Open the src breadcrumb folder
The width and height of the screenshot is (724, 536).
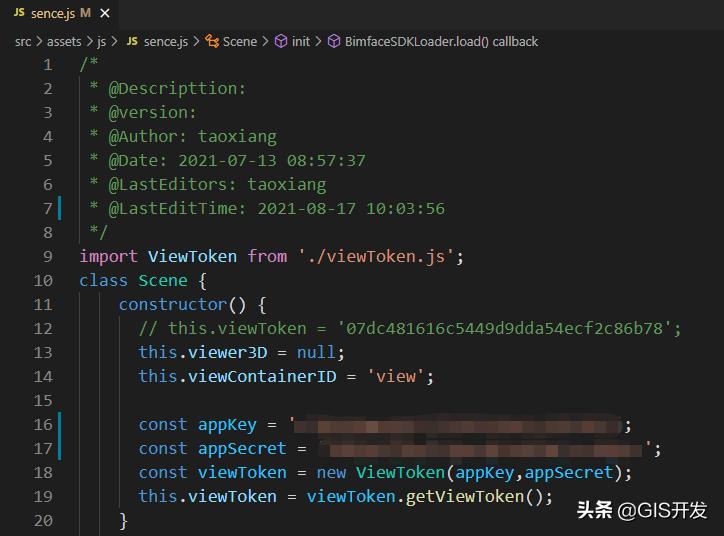22,41
